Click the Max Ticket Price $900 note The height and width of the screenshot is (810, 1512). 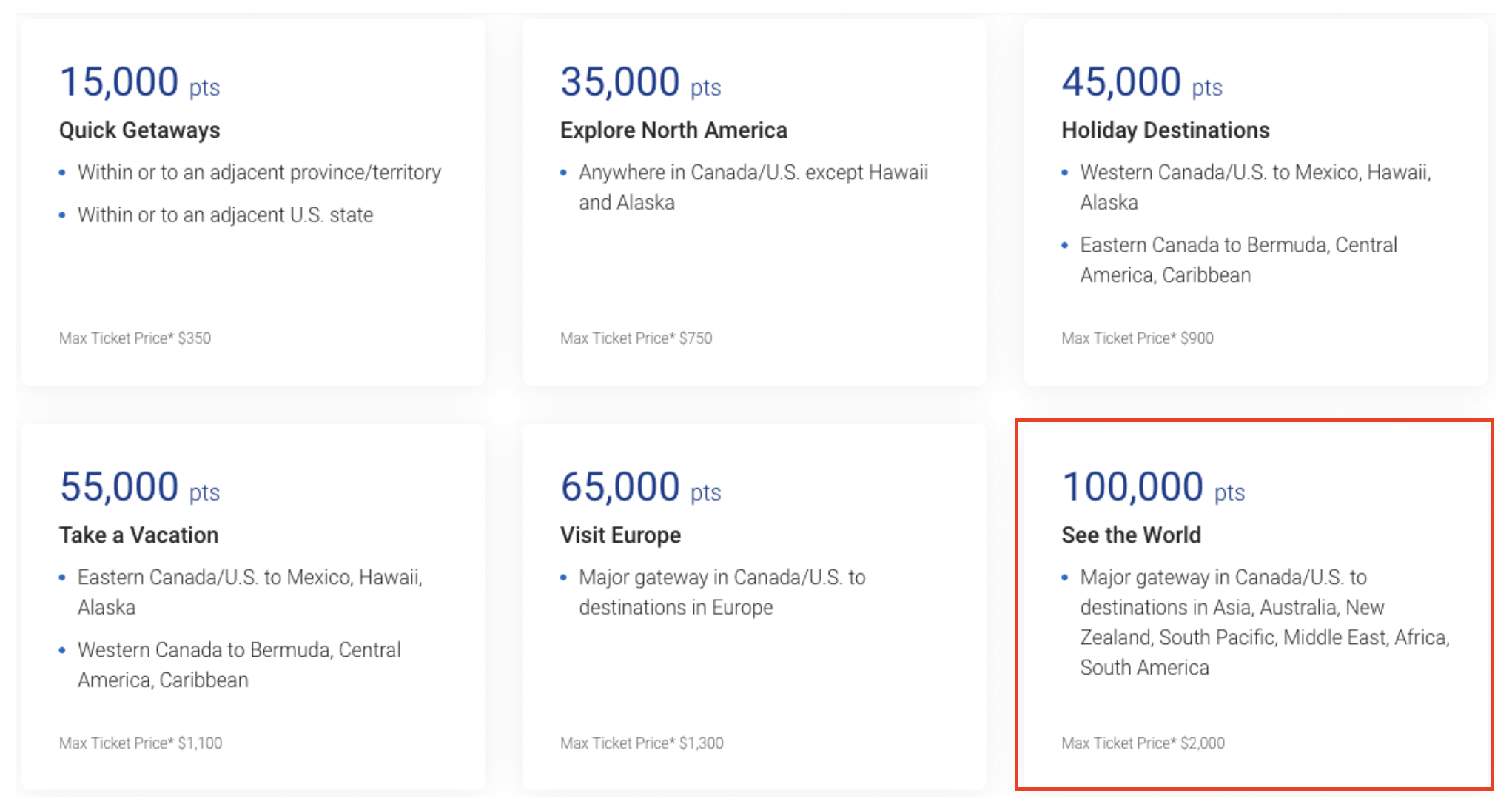pos(1137,338)
